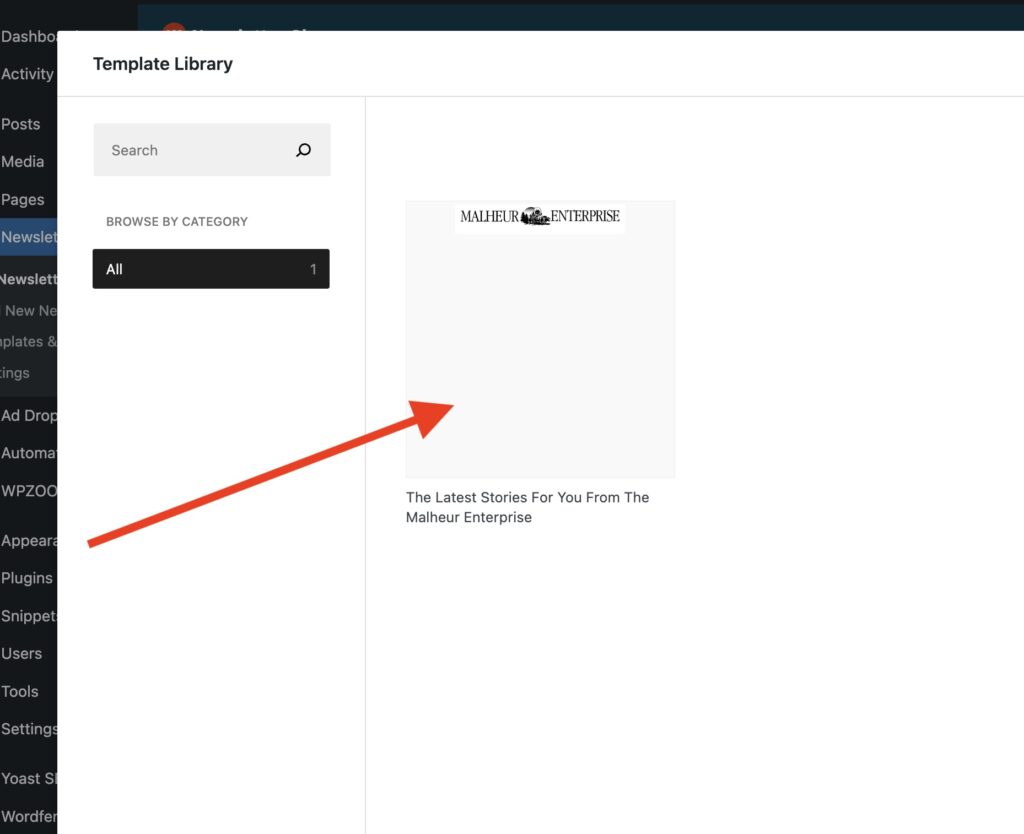Open Posts in the admin sidebar
Screen dimensions: 1024x834
[22, 124]
